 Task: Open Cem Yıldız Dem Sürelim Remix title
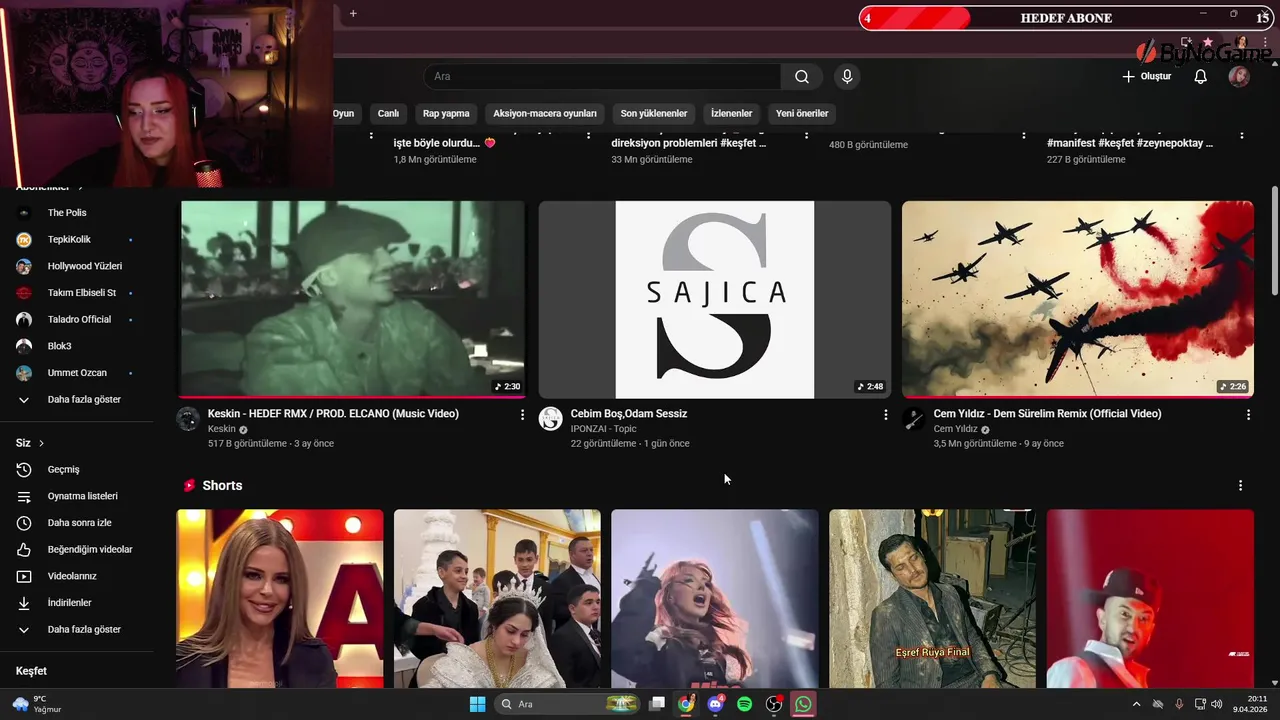[x=1047, y=414]
